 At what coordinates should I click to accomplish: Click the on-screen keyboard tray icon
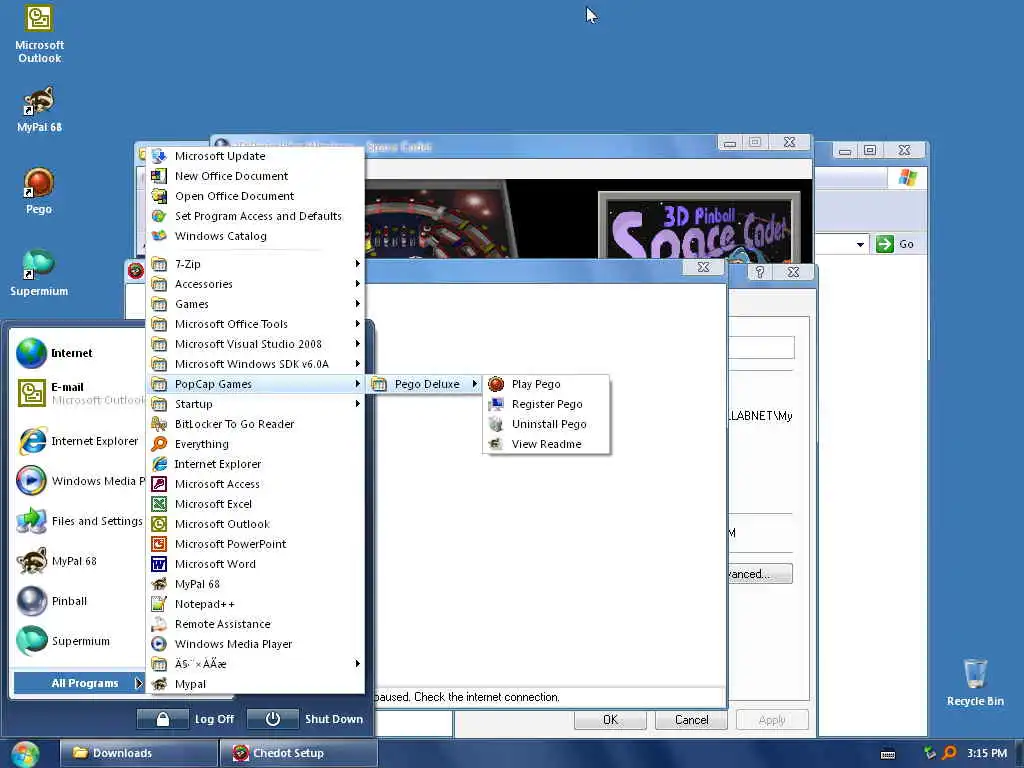click(888, 754)
